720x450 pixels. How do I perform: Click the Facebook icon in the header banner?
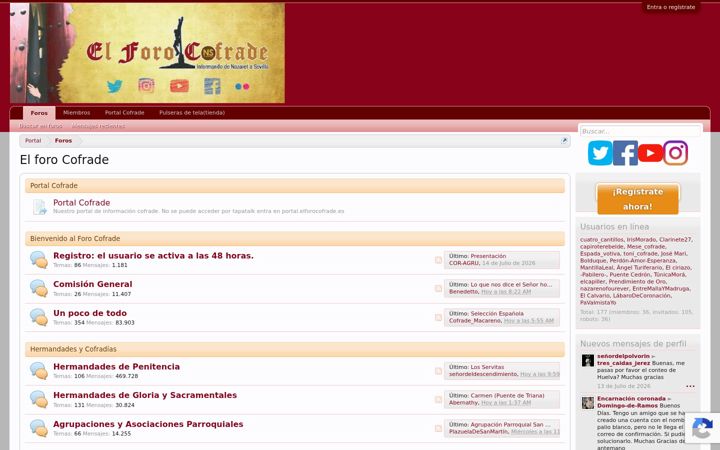[x=212, y=86]
